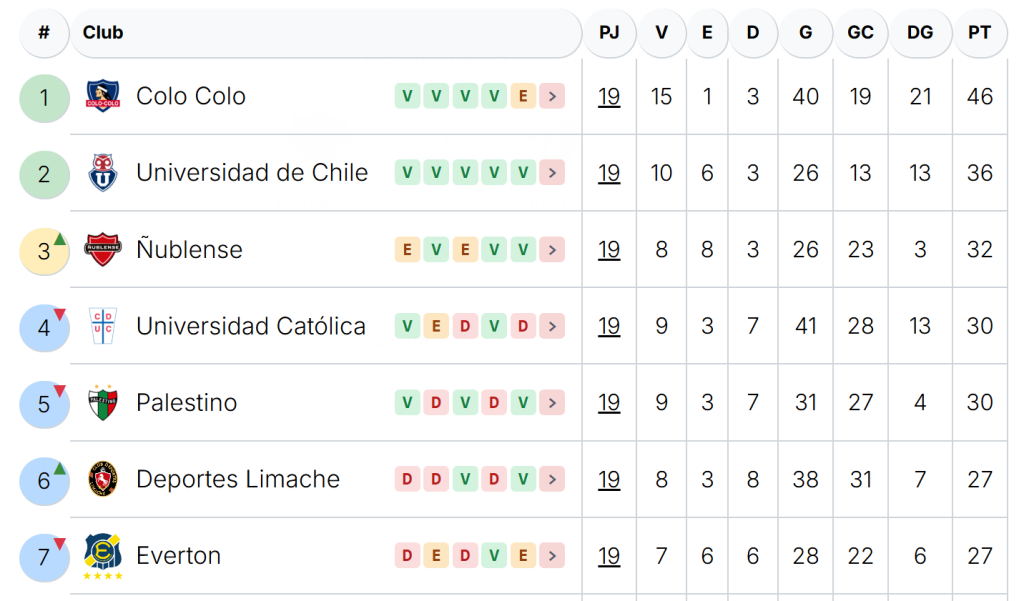Click the Universidad Católica crest

(103, 326)
